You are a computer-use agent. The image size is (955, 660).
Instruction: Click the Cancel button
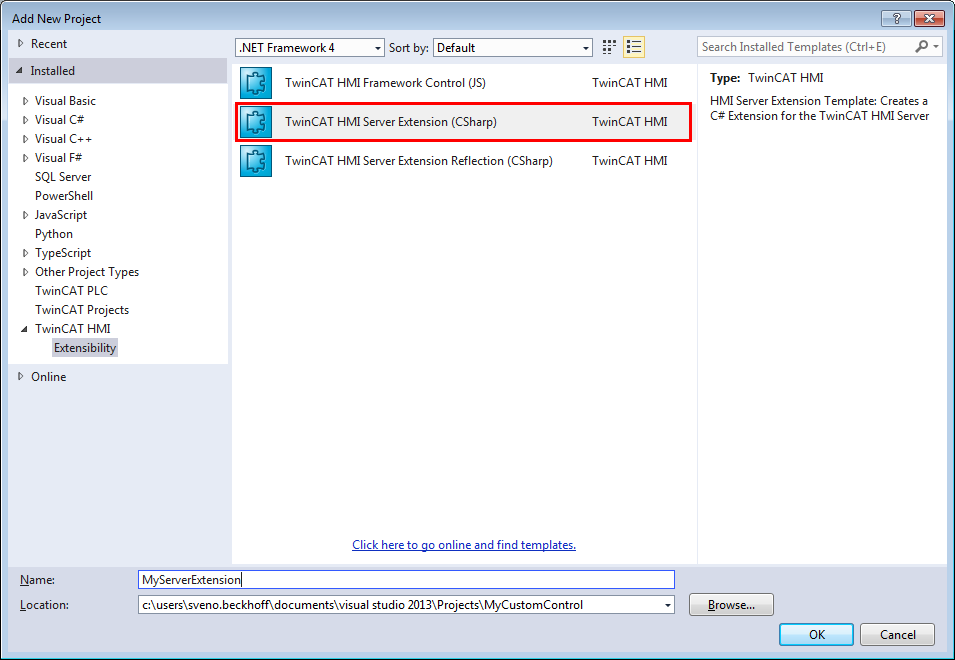[897, 634]
